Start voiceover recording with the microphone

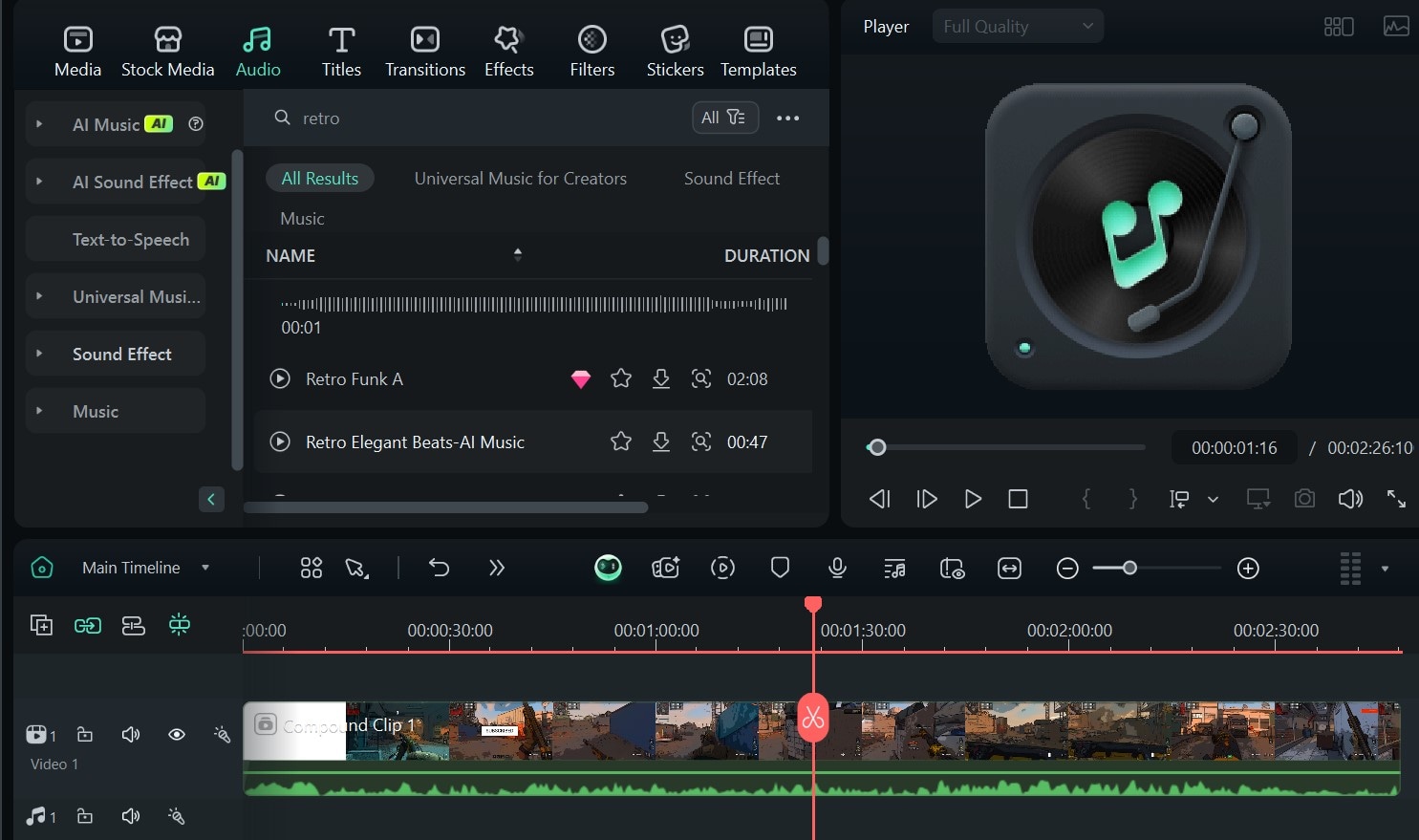tap(837, 568)
